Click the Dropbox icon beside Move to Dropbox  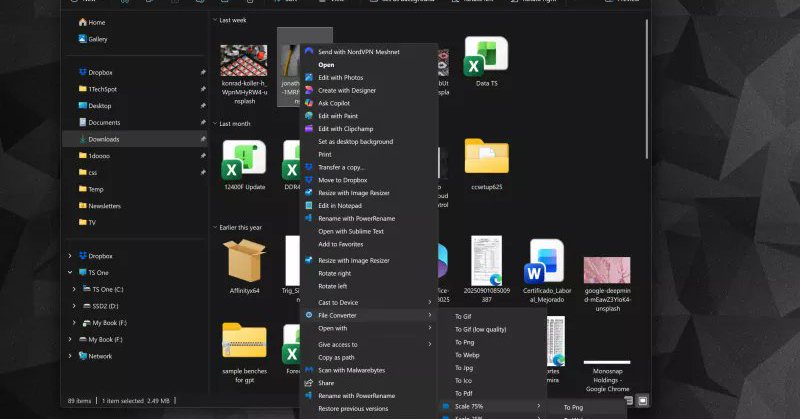(309, 180)
